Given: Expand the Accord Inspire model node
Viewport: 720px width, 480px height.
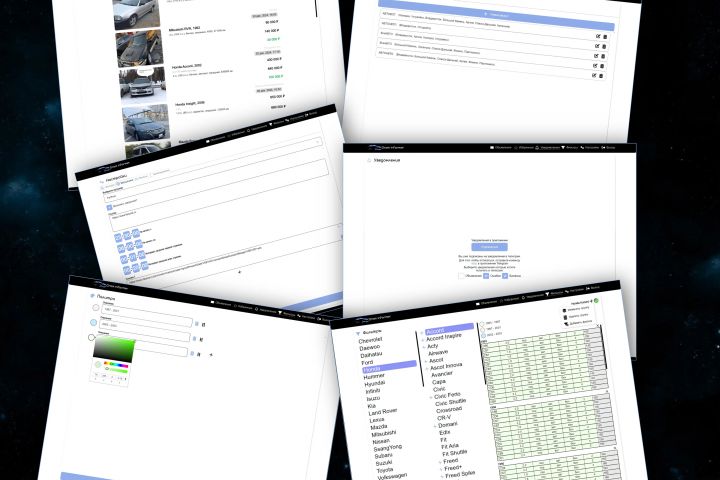Looking at the screenshot, I should pyautogui.click(x=422, y=340).
